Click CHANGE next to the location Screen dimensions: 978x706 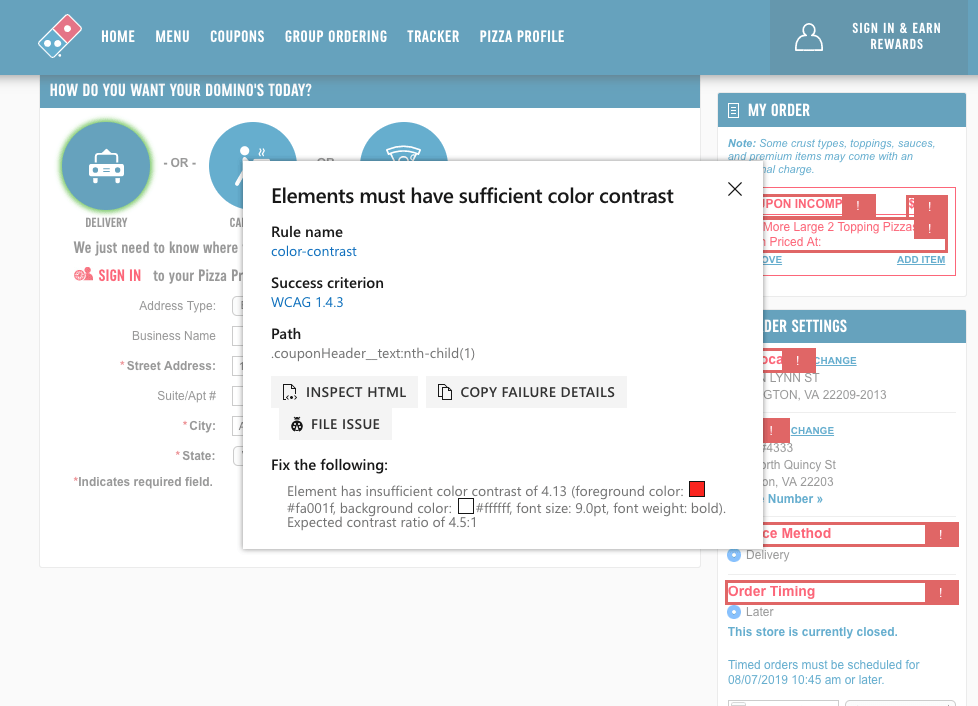point(835,360)
